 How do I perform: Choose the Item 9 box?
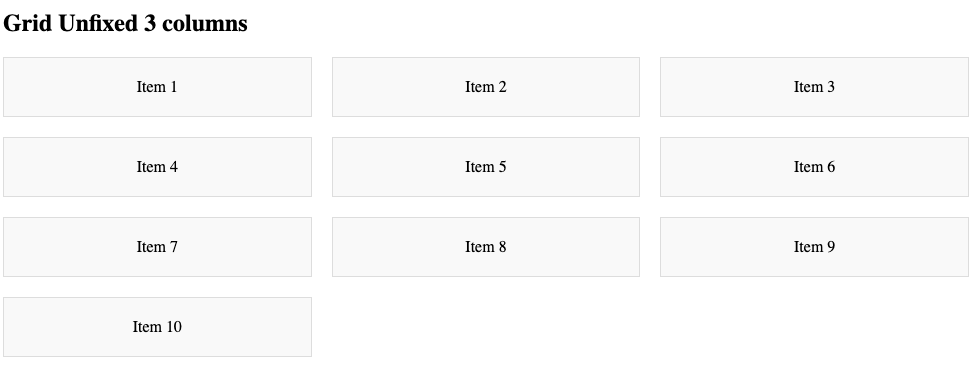tap(814, 247)
